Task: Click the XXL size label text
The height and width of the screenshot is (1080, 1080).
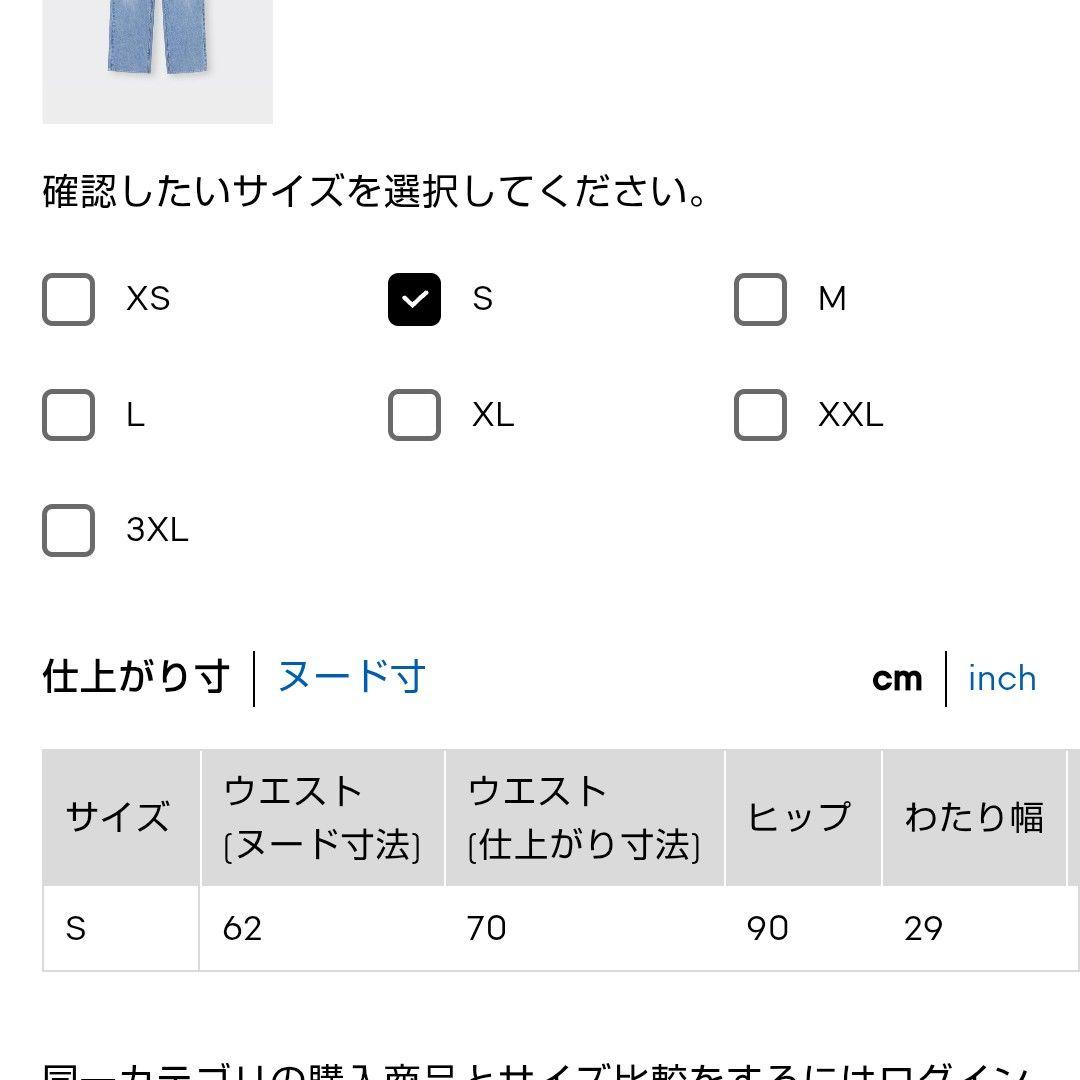Action: click(x=851, y=415)
